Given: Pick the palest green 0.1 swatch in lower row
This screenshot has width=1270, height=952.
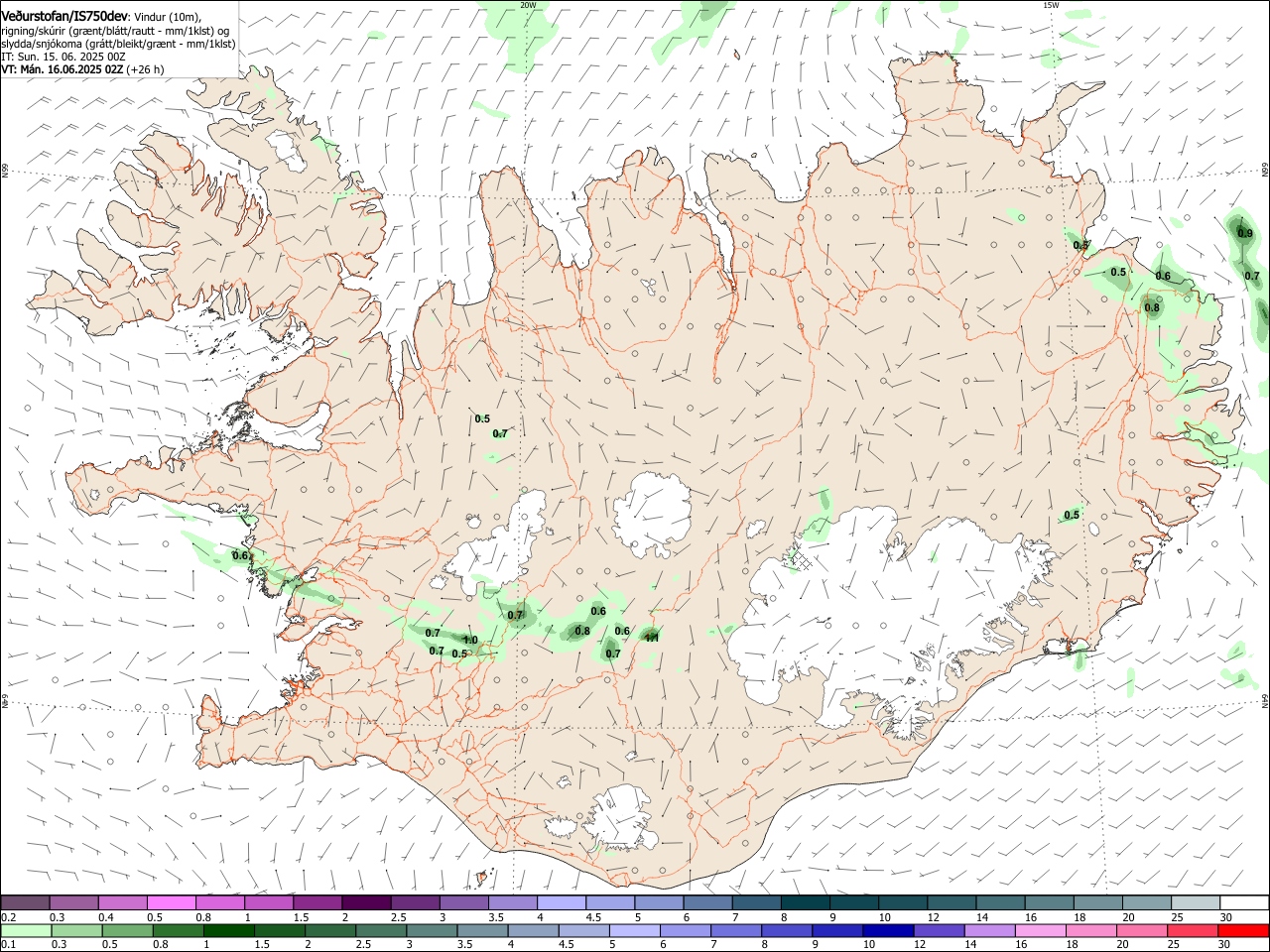Looking at the screenshot, I should point(27,931).
